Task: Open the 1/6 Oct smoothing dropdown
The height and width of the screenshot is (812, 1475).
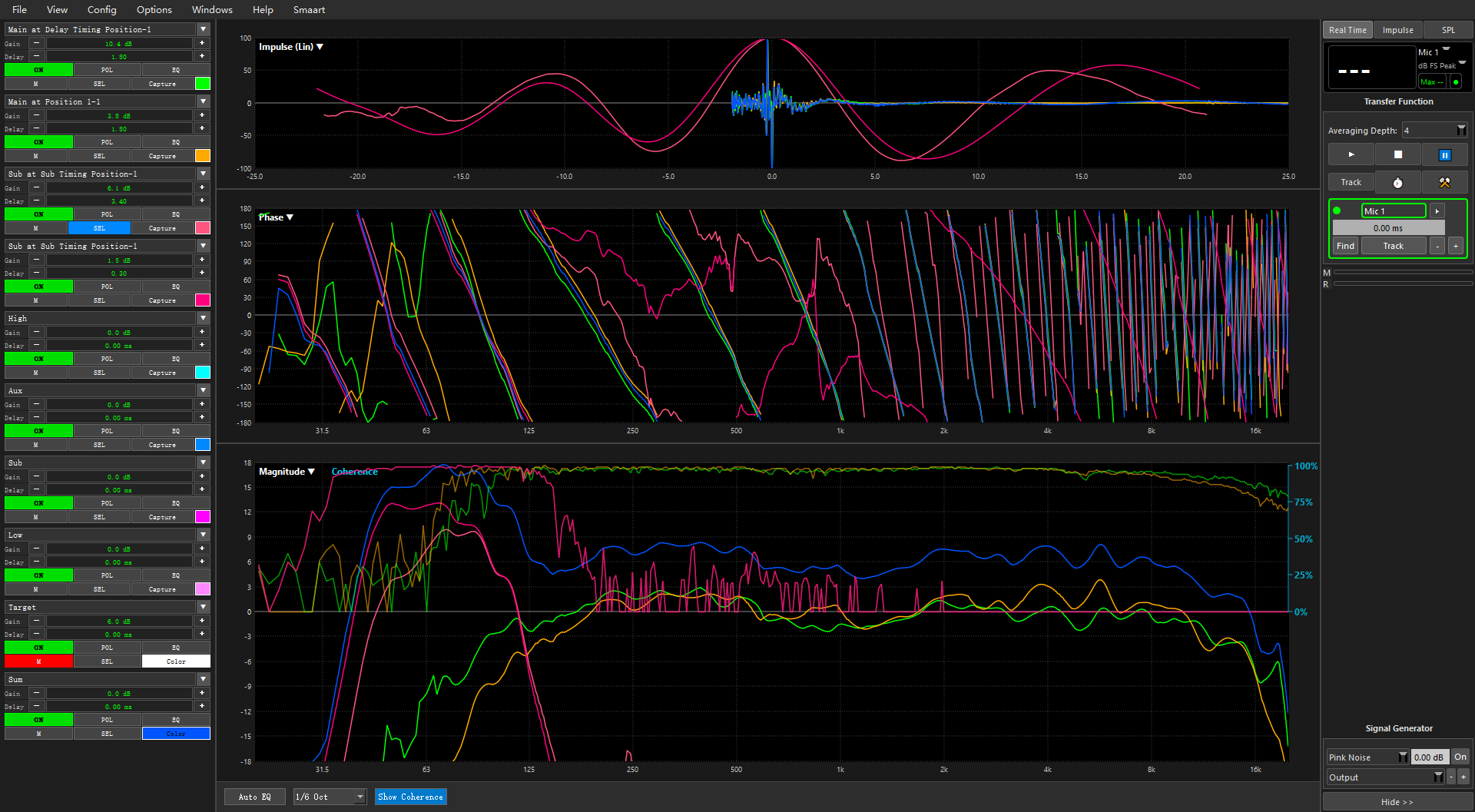Action: click(360, 797)
